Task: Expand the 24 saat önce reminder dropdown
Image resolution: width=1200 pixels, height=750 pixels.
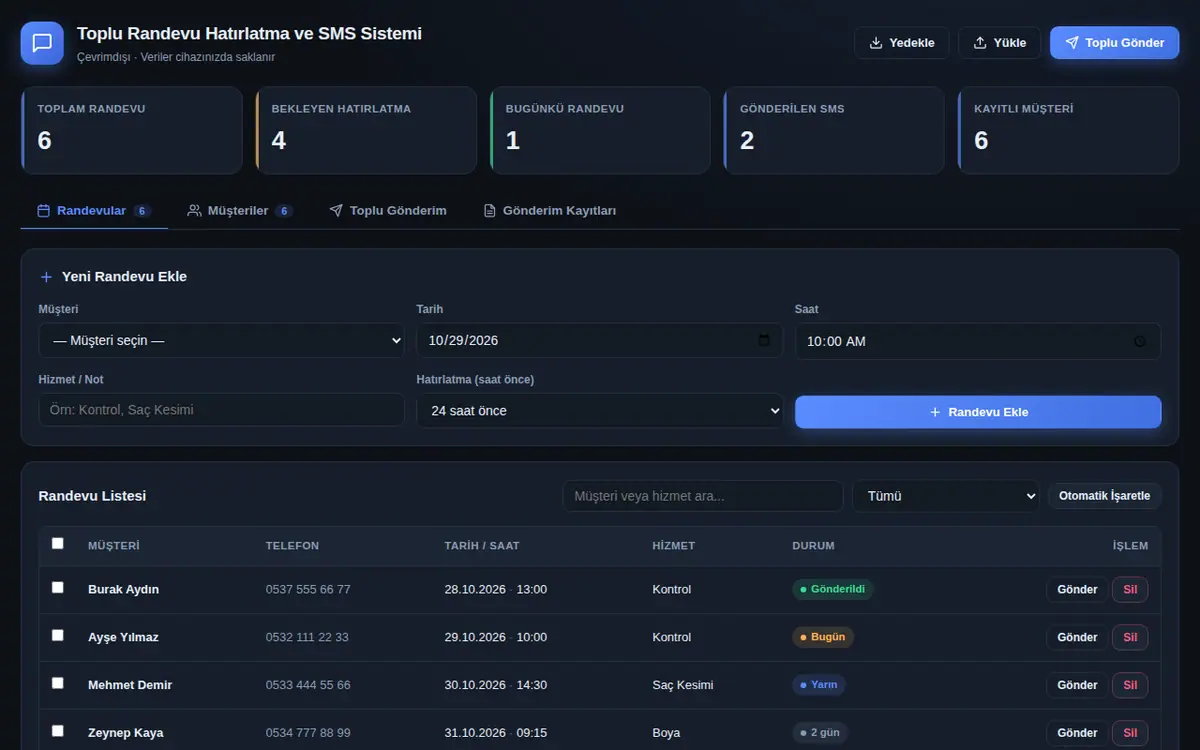Action: [x=600, y=410]
